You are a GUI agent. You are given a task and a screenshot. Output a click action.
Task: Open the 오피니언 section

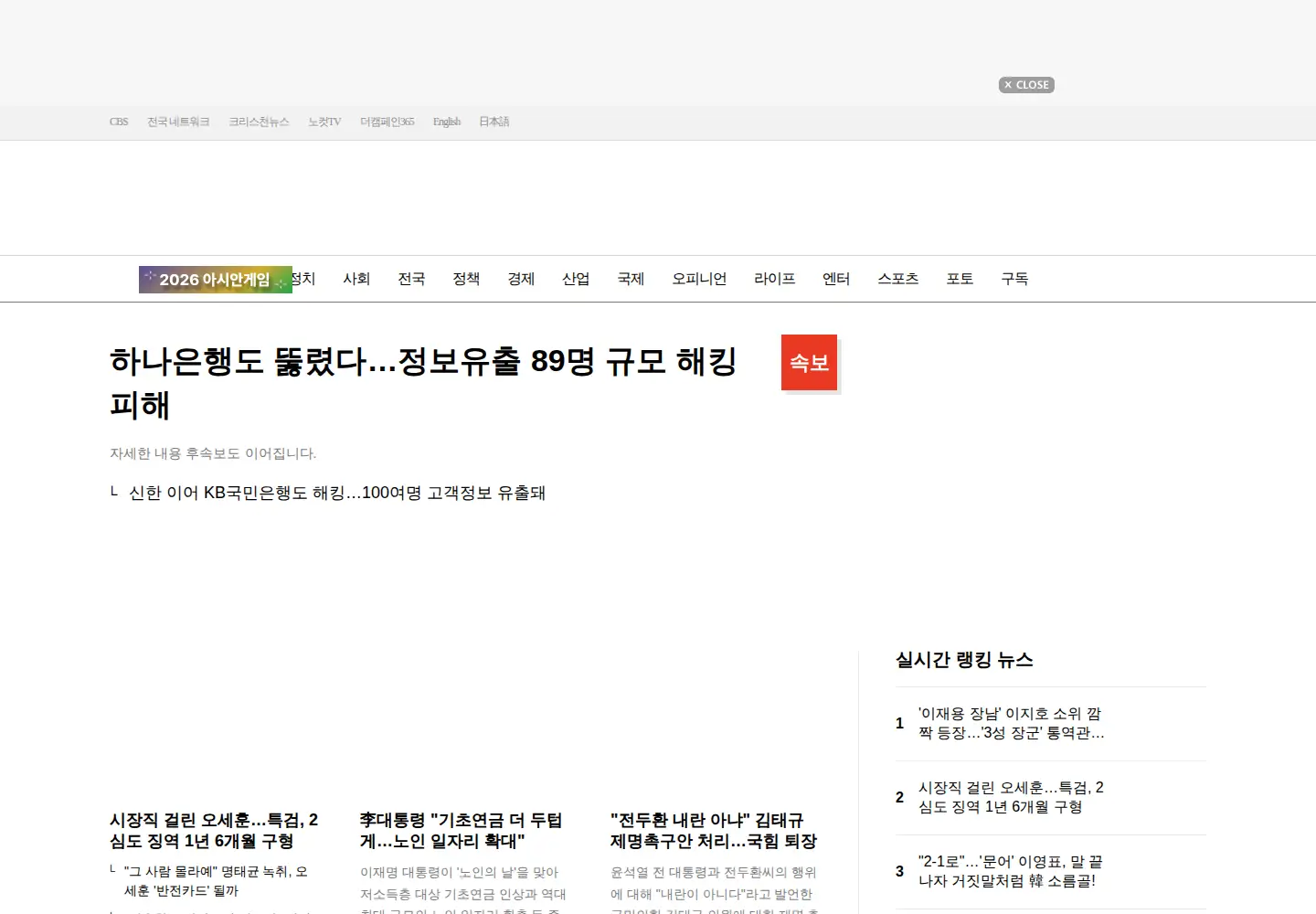[699, 279]
